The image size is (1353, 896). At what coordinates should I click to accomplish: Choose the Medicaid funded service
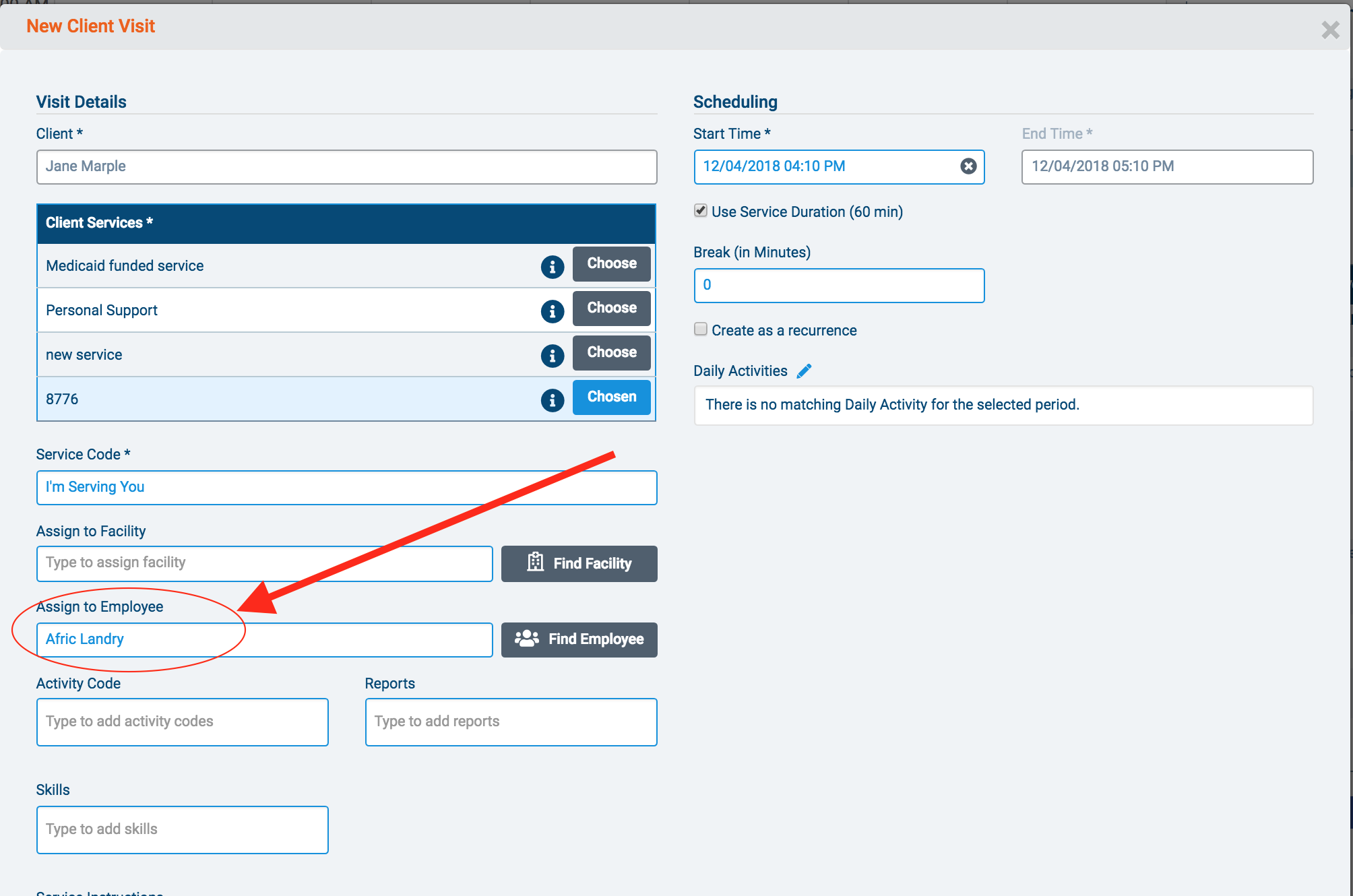tap(612, 264)
